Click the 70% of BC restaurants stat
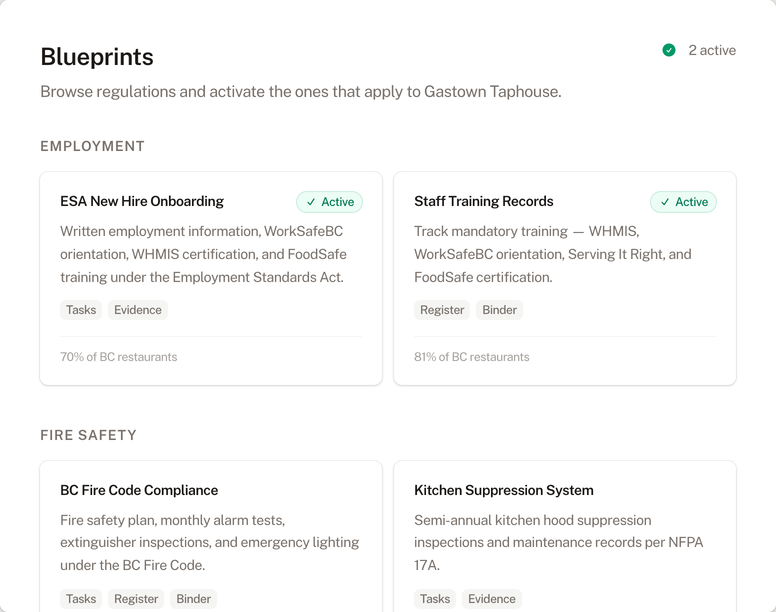Image resolution: width=776 pixels, height=612 pixels. click(x=118, y=357)
